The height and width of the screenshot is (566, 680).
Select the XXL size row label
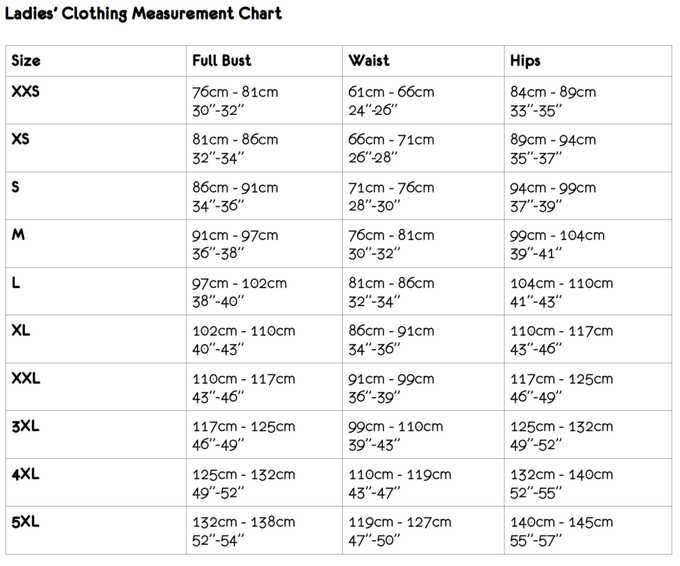25,379
